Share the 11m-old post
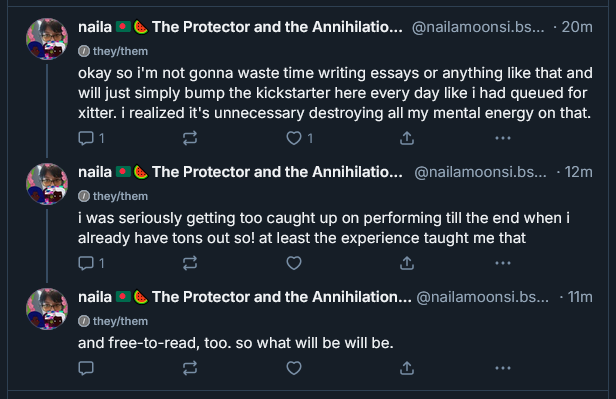The image size is (616, 399). (407, 368)
